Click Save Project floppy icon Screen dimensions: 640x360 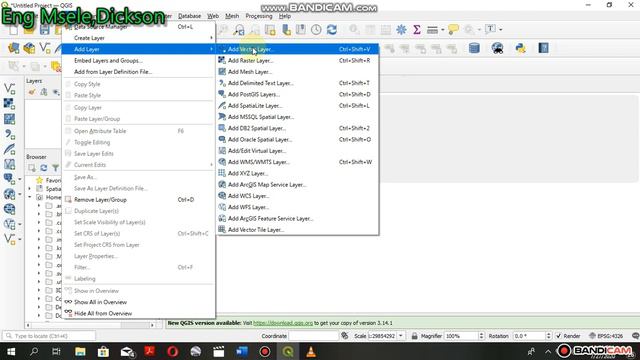click(x=44, y=29)
